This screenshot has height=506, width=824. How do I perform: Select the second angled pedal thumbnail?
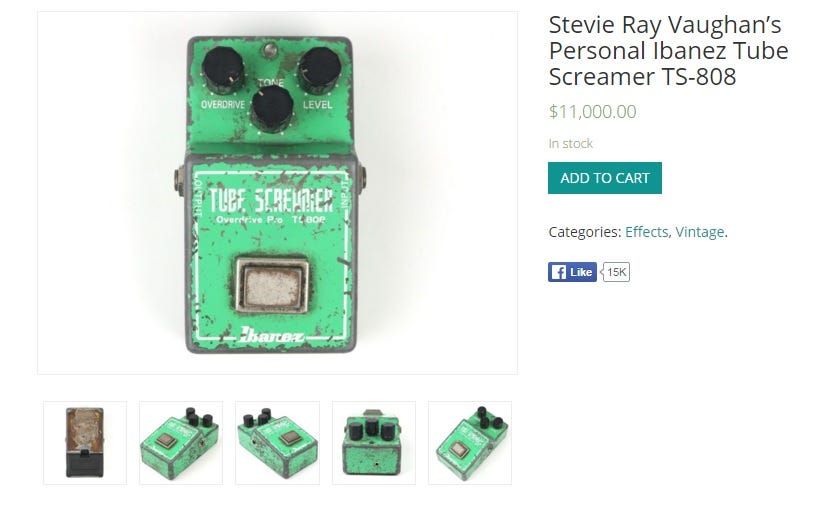pyautogui.click(x=181, y=442)
